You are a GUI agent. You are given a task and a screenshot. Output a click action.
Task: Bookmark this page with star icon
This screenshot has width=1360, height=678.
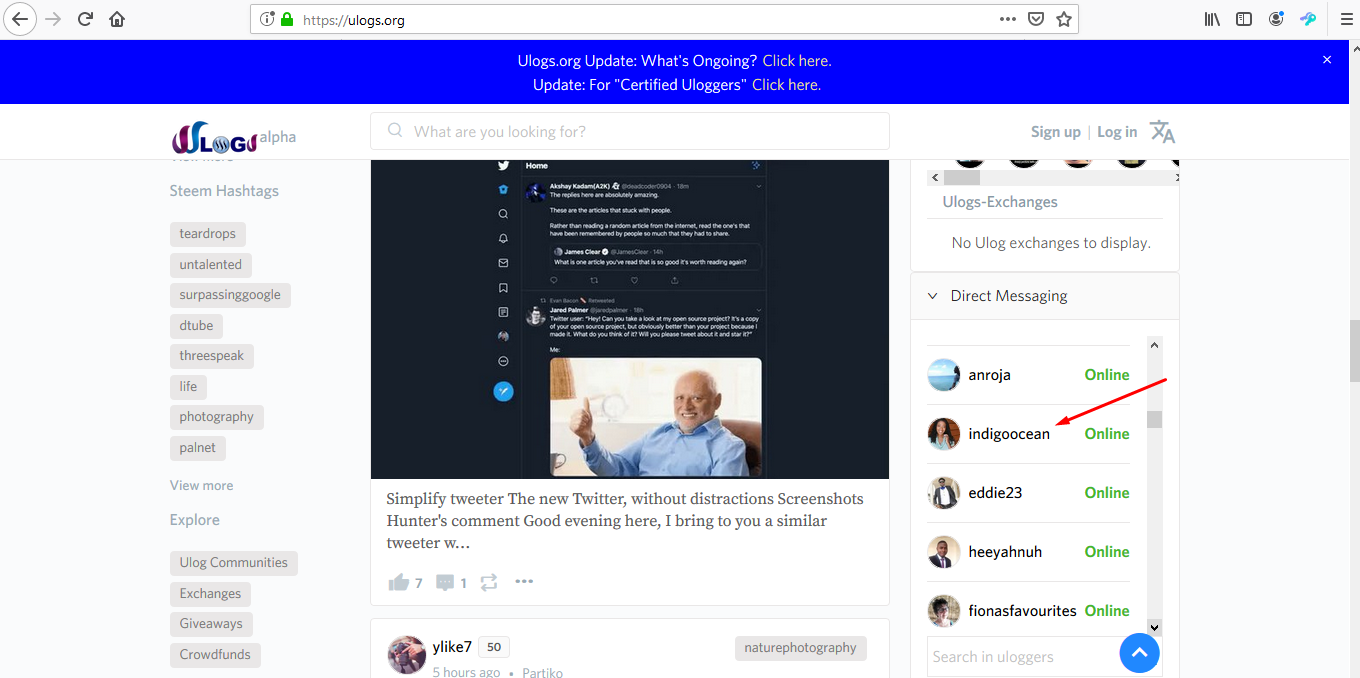pyautogui.click(x=1064, y=19)
